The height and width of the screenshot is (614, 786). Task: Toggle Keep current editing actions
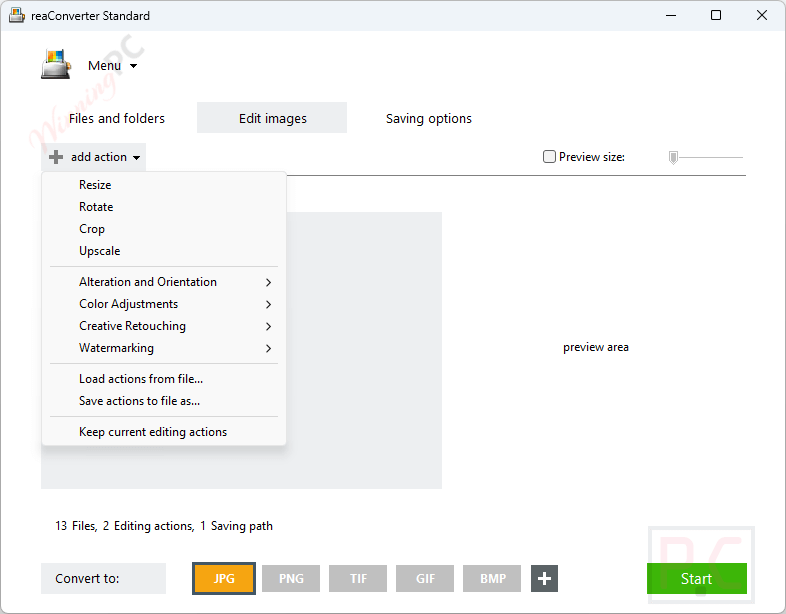pyautogui.click(x=164, y=432)
